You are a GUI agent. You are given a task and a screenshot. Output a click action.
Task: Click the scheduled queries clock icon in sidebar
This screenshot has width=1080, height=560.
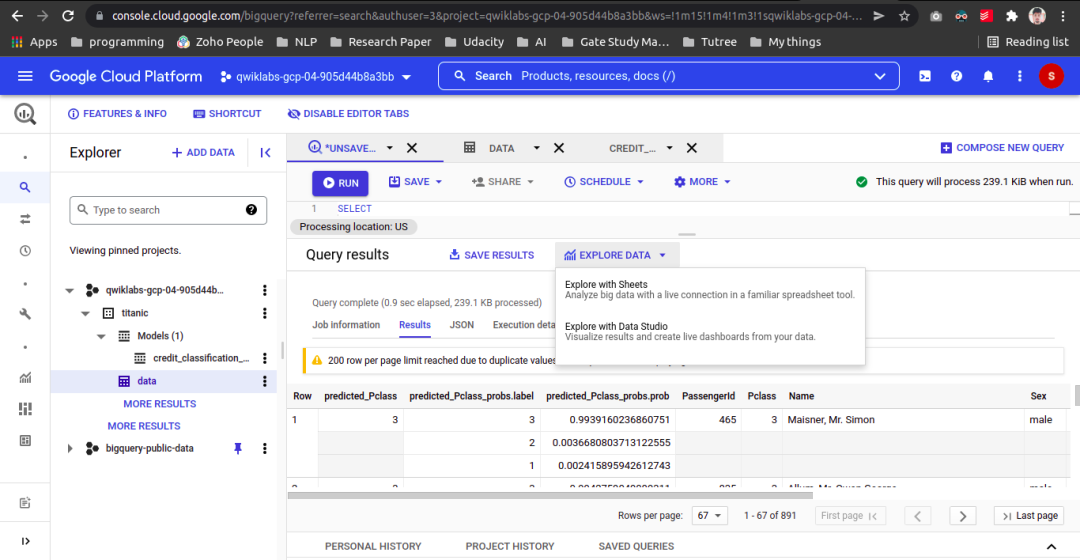[x=25, y=251]
